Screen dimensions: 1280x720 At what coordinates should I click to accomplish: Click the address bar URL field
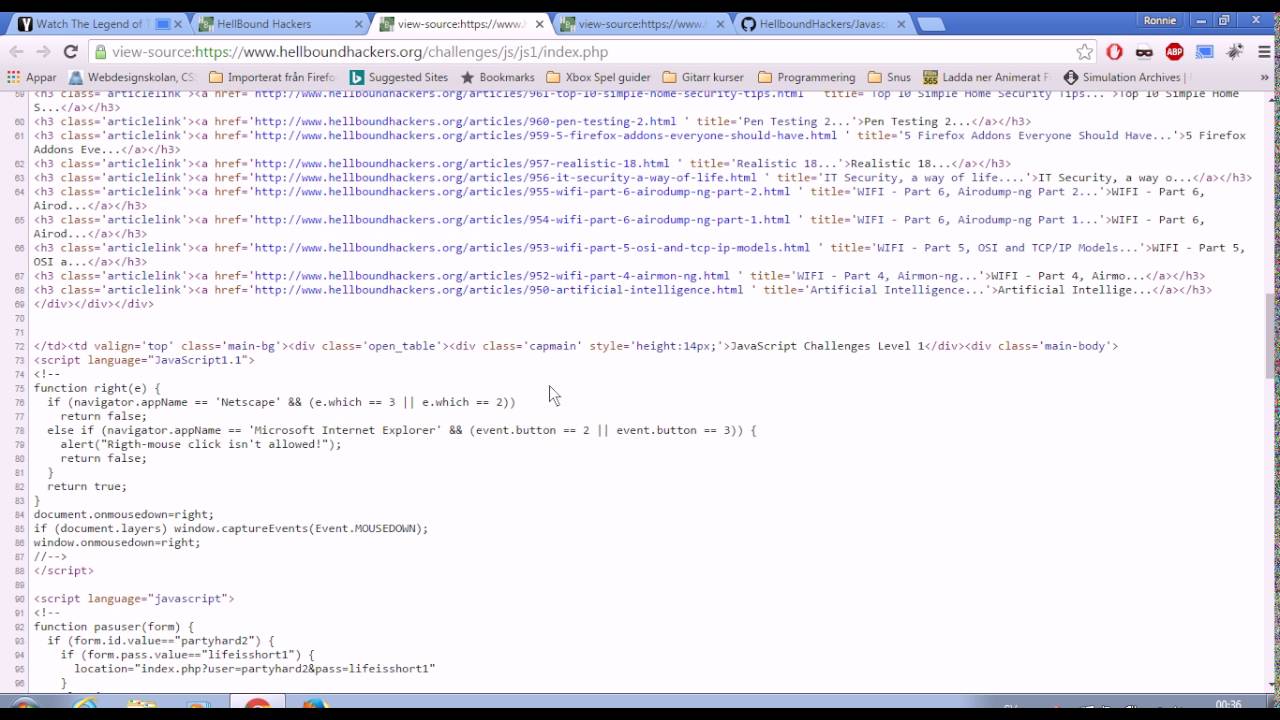[580, 52]
